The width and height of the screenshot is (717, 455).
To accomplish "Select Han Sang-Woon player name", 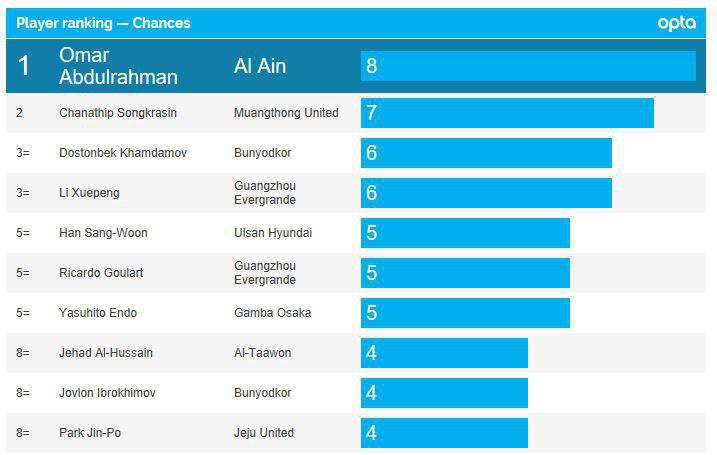I will [103, 233].
